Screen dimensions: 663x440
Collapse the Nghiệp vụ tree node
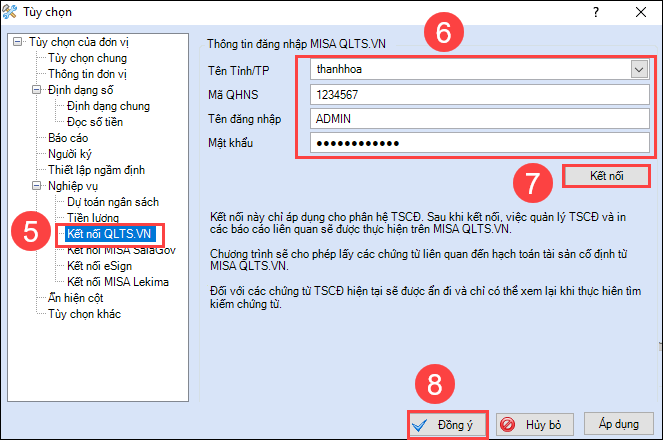pos(37,186)
